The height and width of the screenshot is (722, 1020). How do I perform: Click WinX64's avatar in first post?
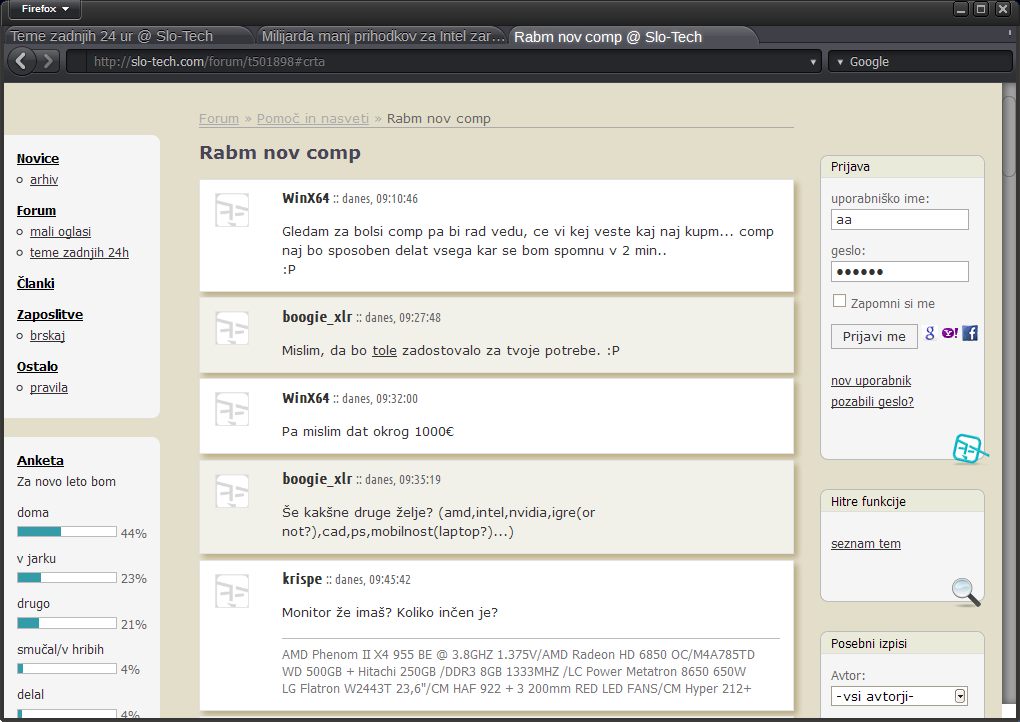tap(232, 210)
